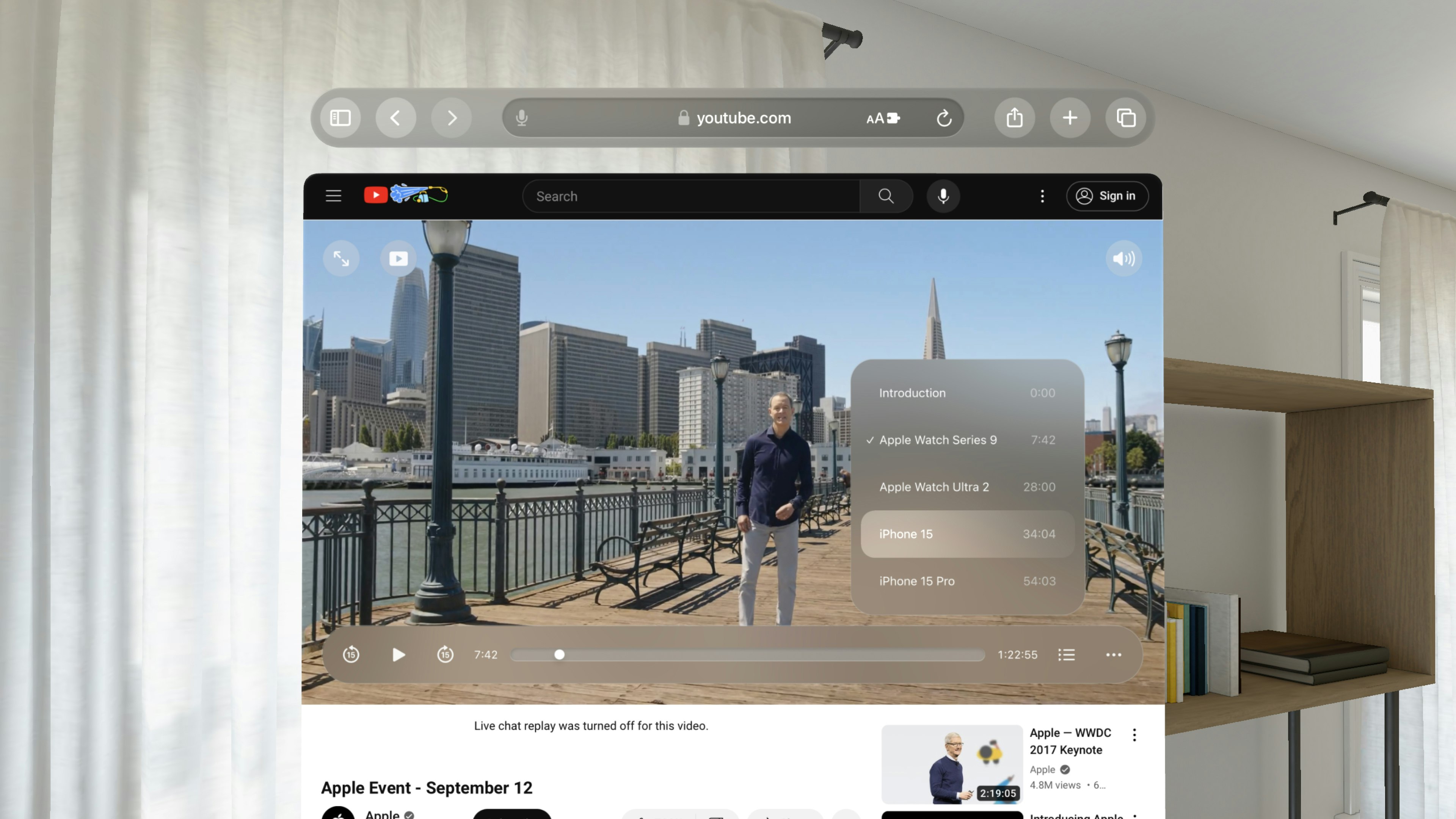Exit full-window video with arrows icon
The image size is (1456, 819).
point(341,259)
